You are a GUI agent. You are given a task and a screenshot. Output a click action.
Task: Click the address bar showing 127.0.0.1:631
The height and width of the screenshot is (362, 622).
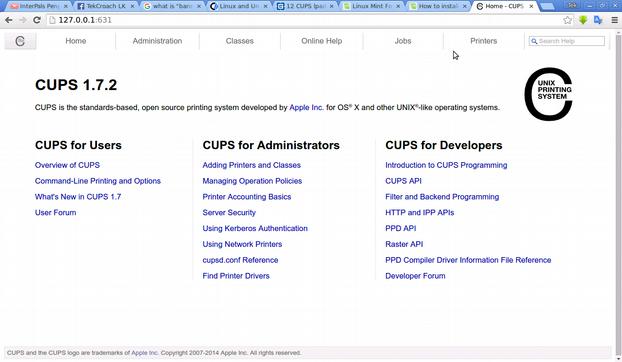pos(303,20)
